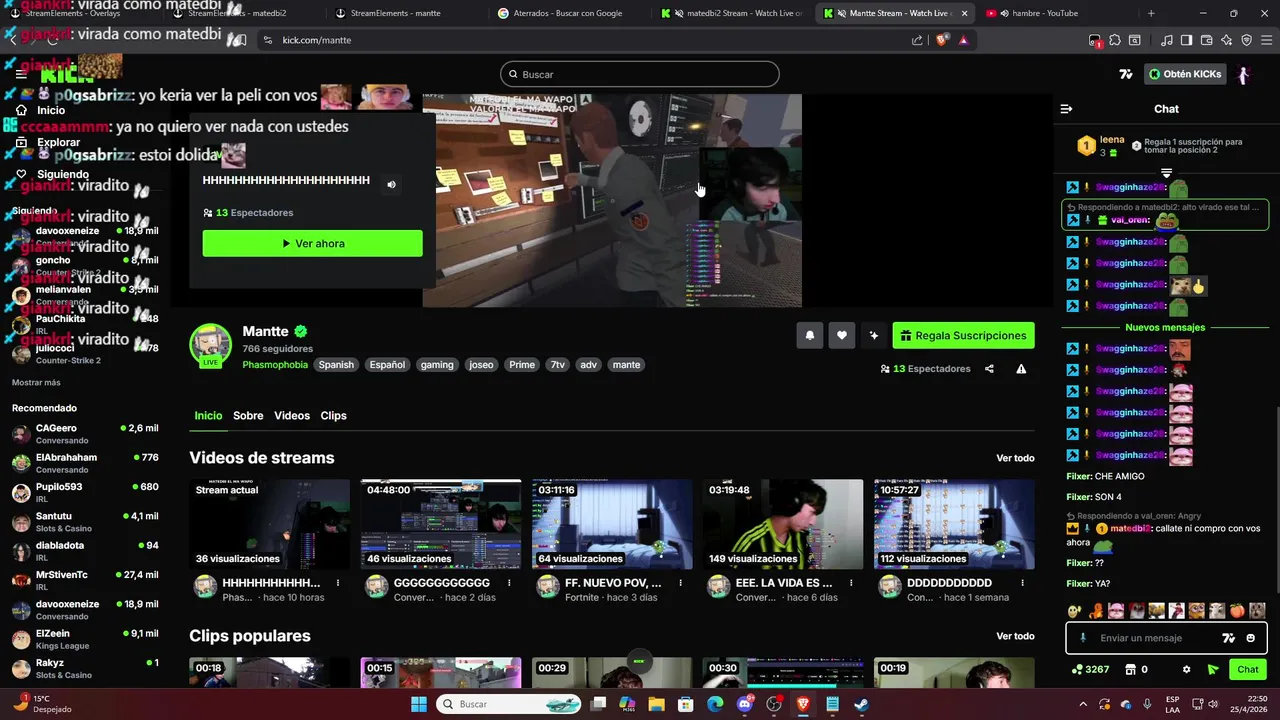
Task: Click the share icon next to viewers
Action: 989,369
